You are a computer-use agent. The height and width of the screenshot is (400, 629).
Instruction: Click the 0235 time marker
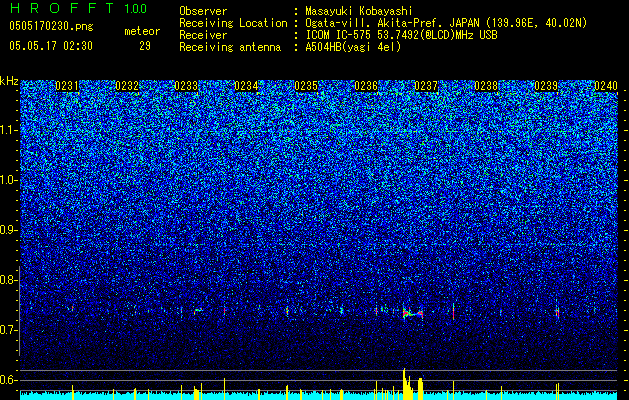tap(306, 86)
